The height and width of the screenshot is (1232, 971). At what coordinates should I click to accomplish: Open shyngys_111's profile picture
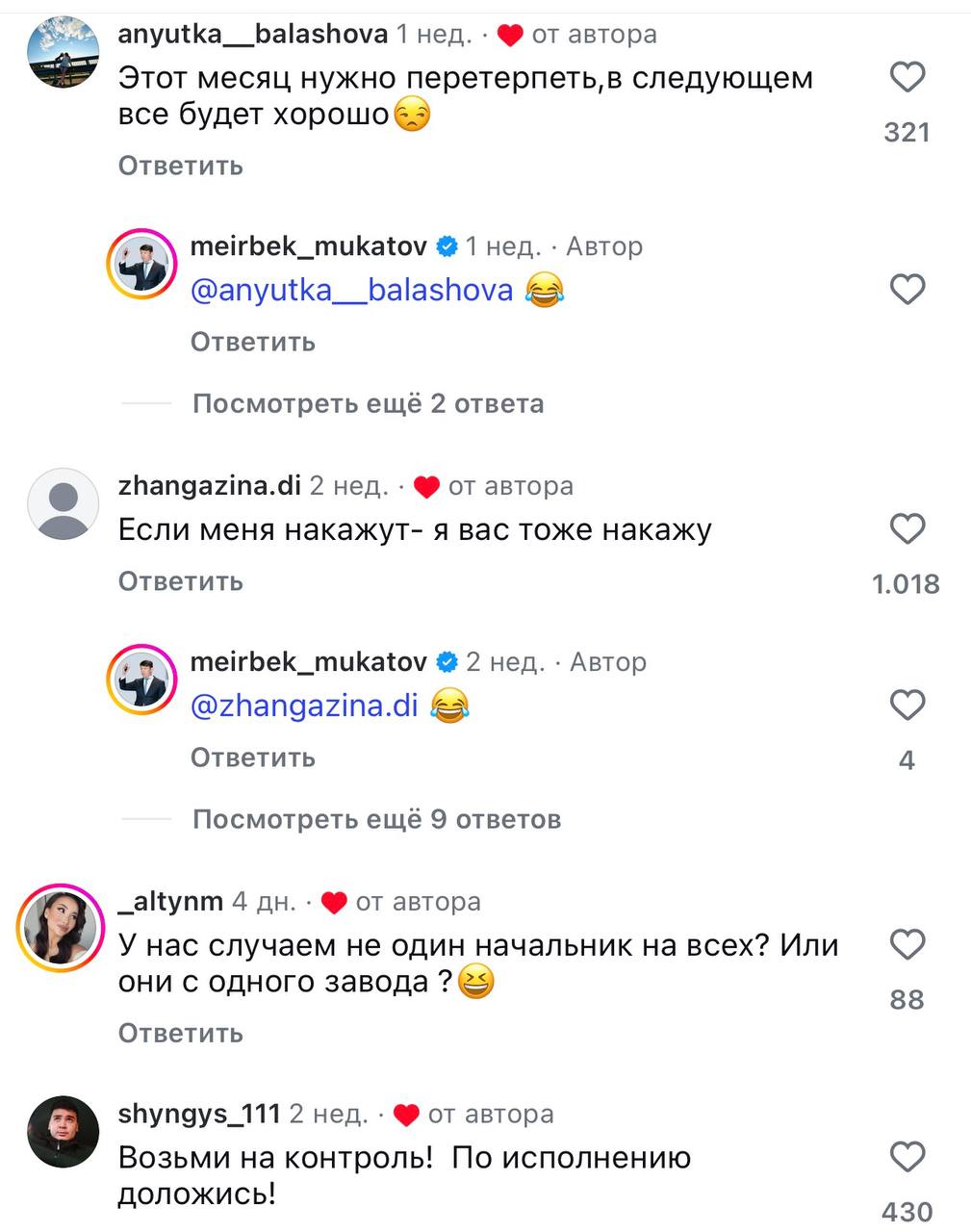click(64, 1132)
